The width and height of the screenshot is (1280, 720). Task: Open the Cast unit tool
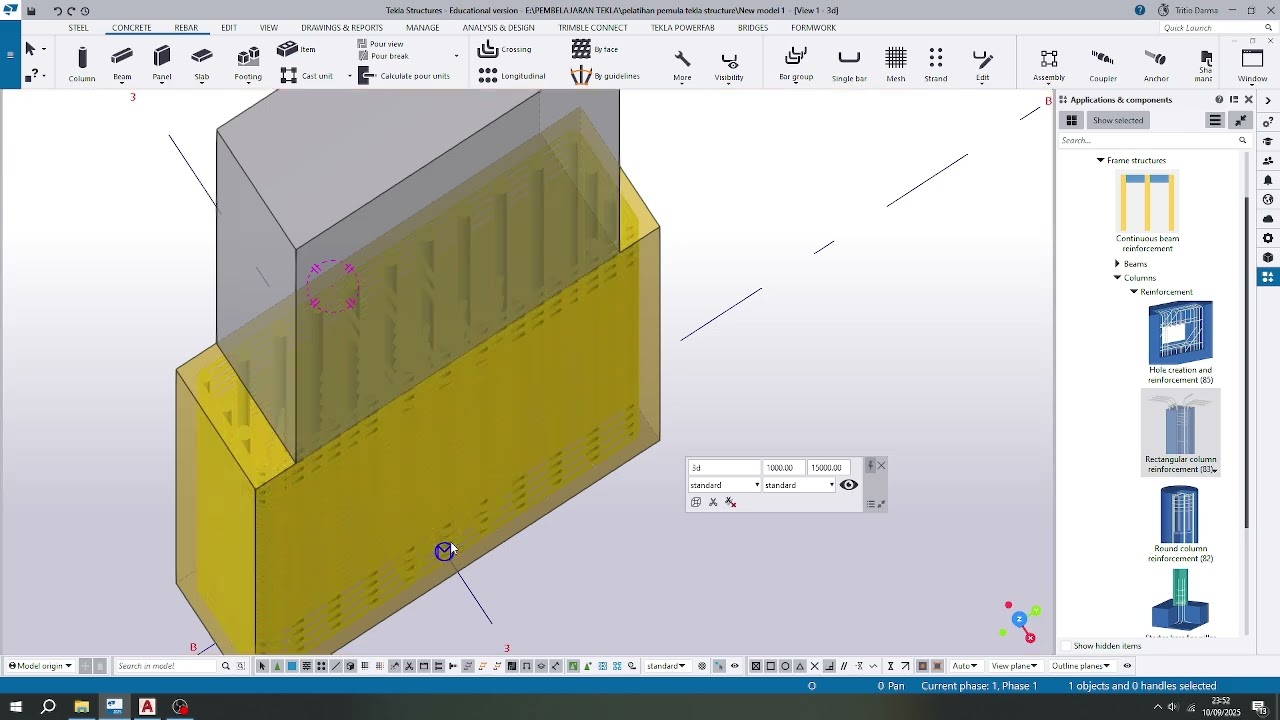(307, 76)
